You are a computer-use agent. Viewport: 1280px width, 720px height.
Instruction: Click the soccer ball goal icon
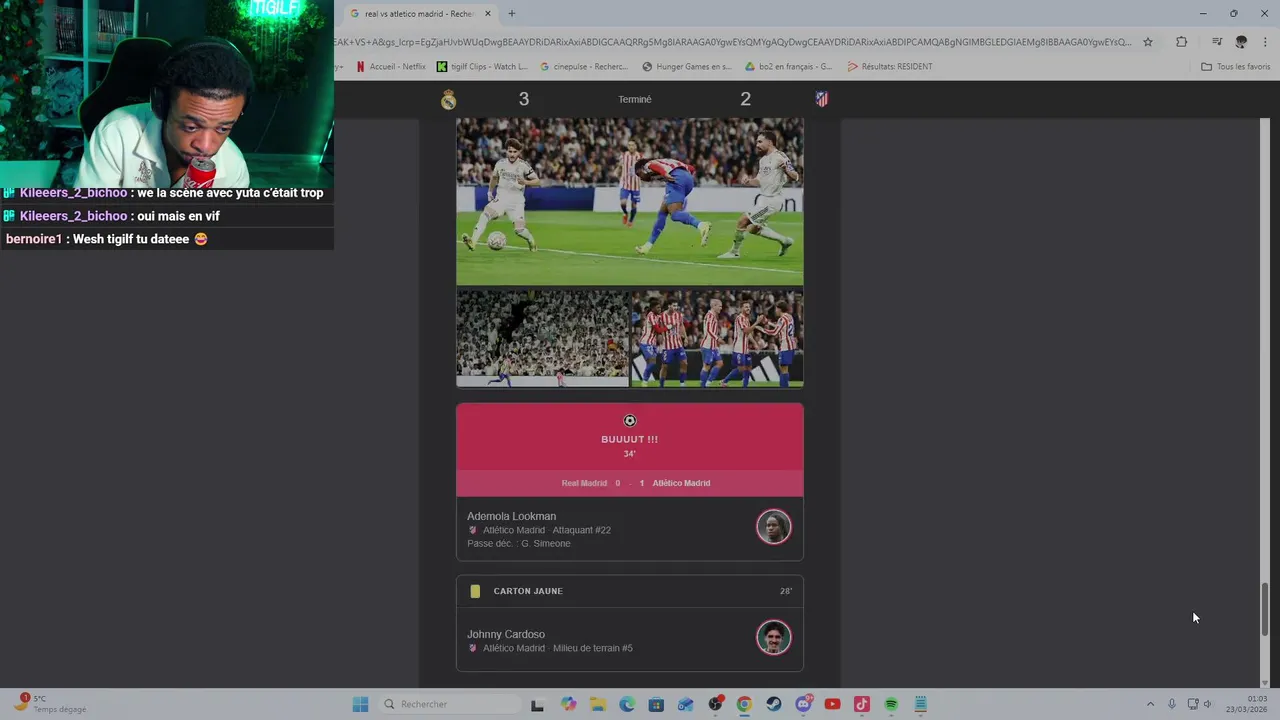pos(630,421)
